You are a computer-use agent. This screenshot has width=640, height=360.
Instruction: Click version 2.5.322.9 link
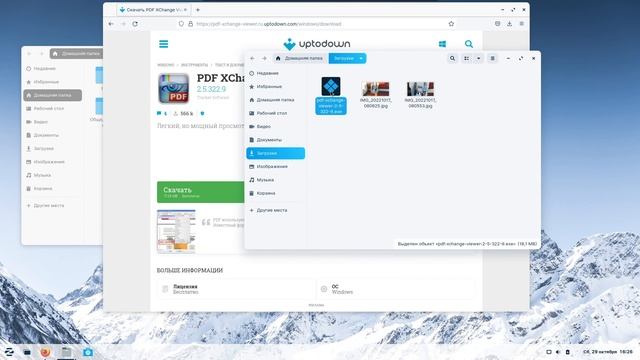click(211, 89)
